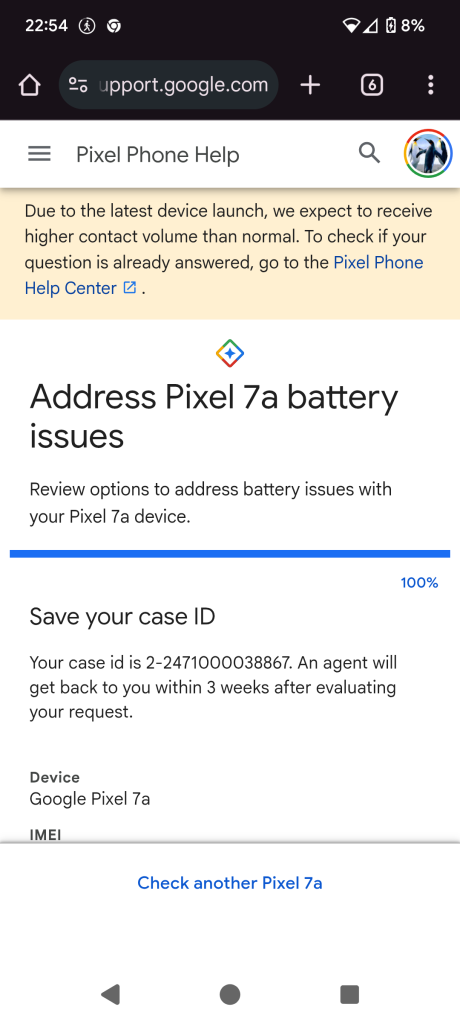
Task: Tap the 100% progress label
Action: tap(419, 583)
